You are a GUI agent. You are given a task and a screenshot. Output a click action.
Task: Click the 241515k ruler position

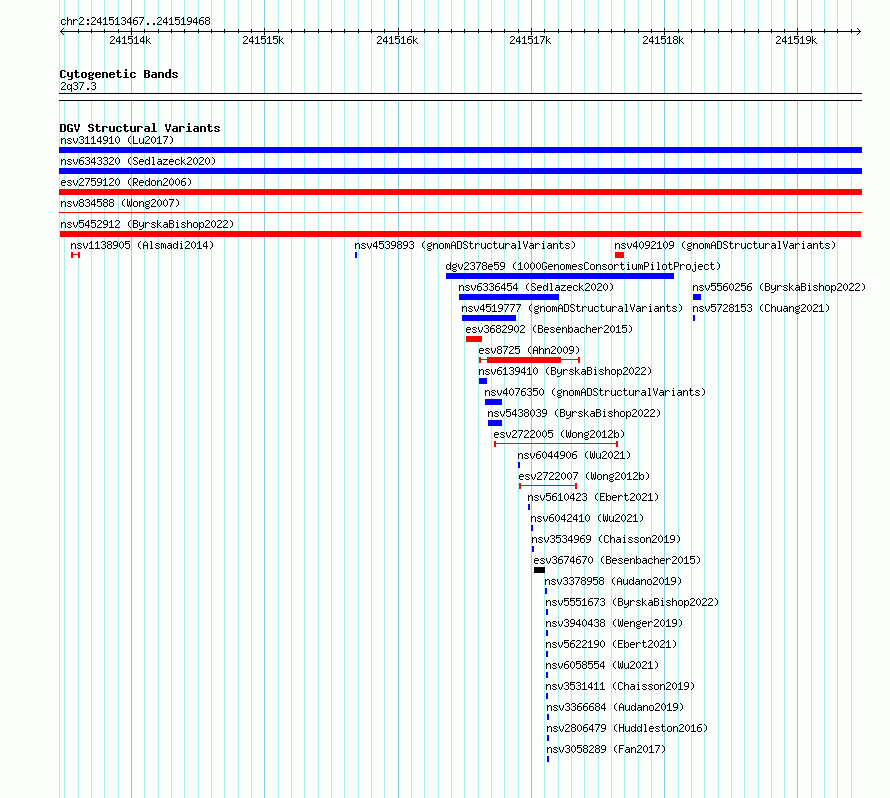[263, 40]
